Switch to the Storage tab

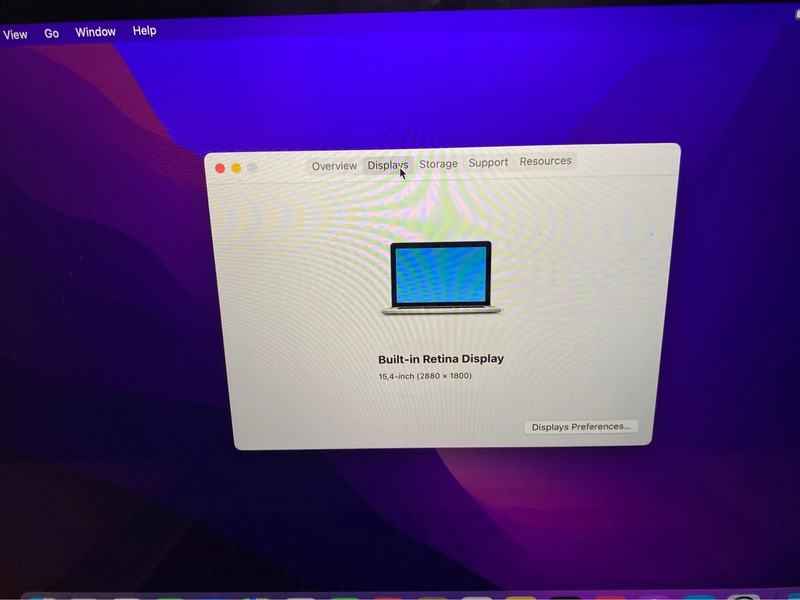pyautogui.click(x=438, y=164)
